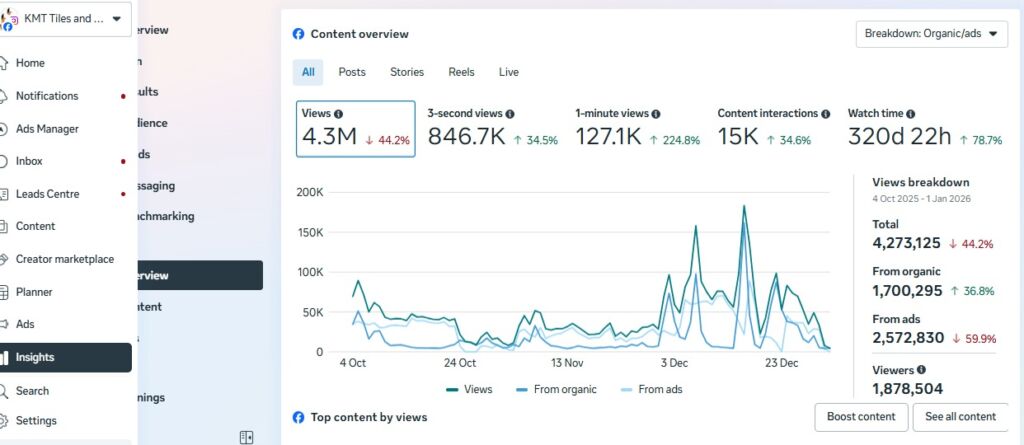Click the info icon beside Viewers

coord(921,370)
